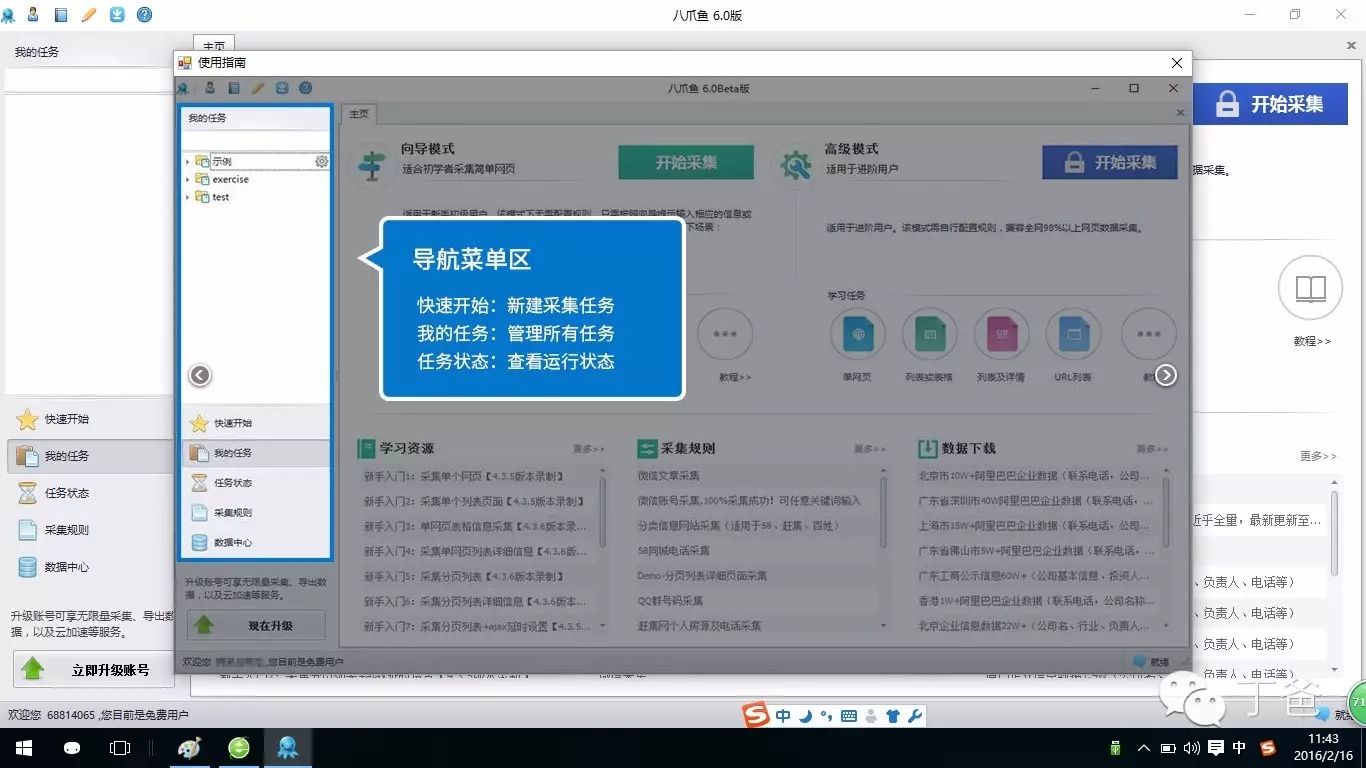
Task: Expand the test folder in guide tree
Action: pyautogui.click(x=187, y=198)
